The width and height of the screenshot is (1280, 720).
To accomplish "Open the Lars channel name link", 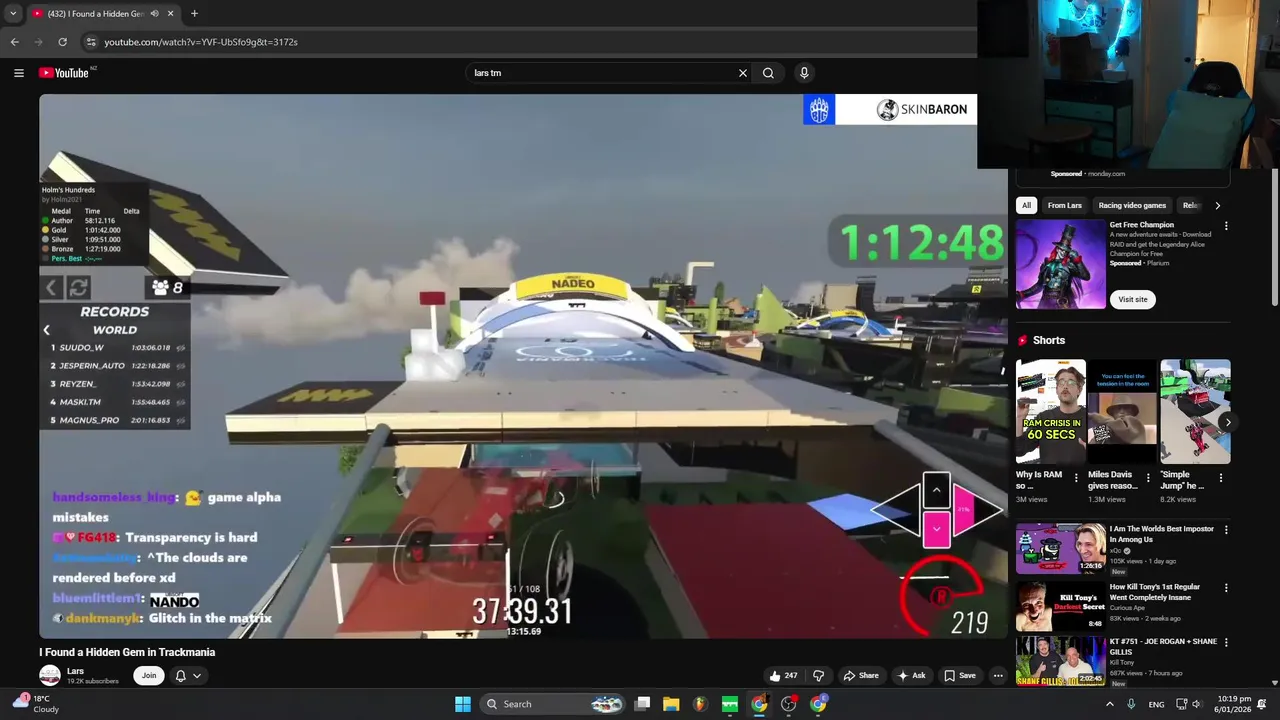I will (x=75, y=671).
